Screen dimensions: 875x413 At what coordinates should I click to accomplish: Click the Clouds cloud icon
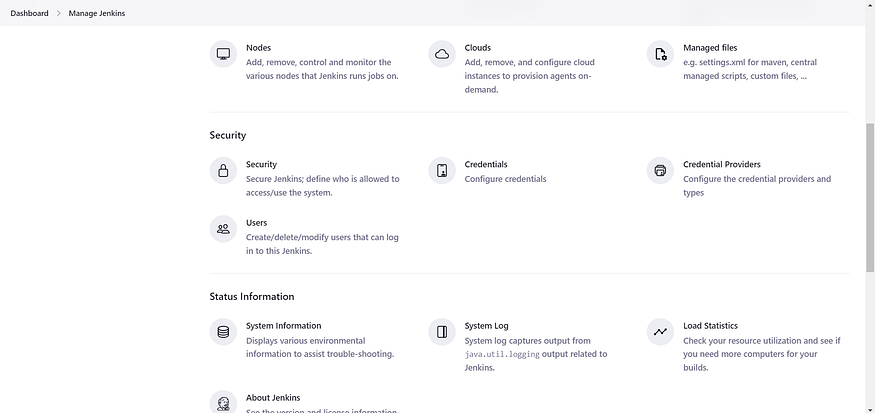point(442,53)
